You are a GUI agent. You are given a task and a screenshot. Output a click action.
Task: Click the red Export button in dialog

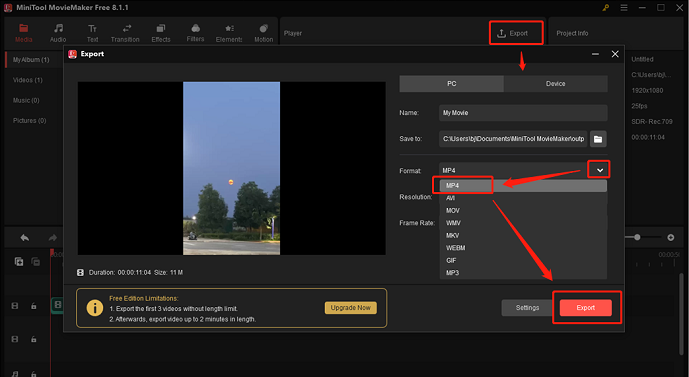click(586, 308)
